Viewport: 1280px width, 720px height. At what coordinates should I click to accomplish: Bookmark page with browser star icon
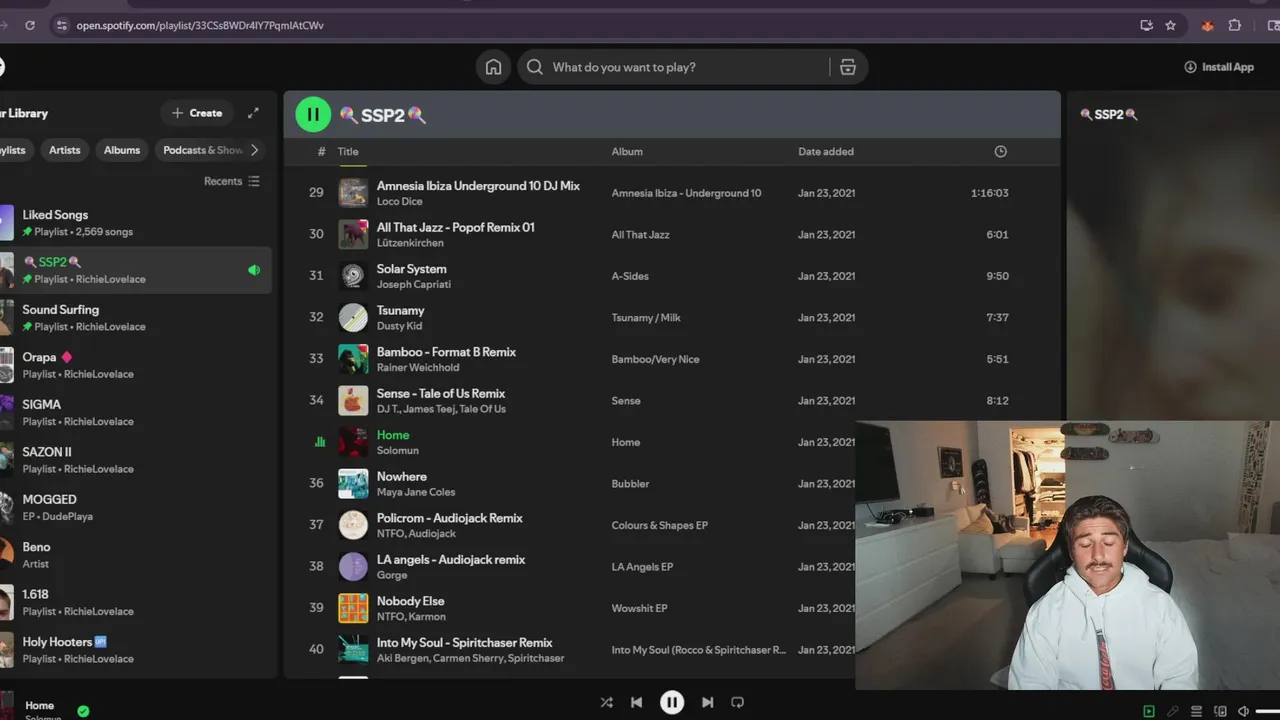pos(1171,25)
